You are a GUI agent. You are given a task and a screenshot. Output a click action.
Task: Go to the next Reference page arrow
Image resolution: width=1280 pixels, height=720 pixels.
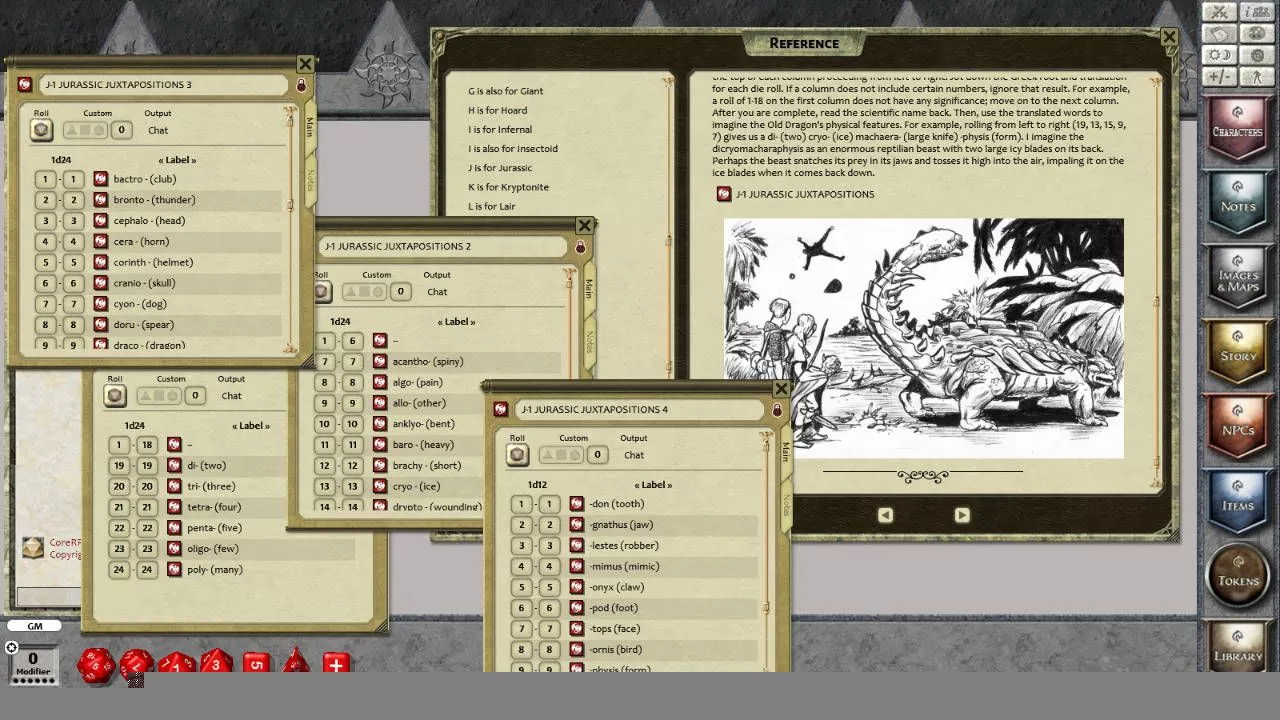(962, 515)
